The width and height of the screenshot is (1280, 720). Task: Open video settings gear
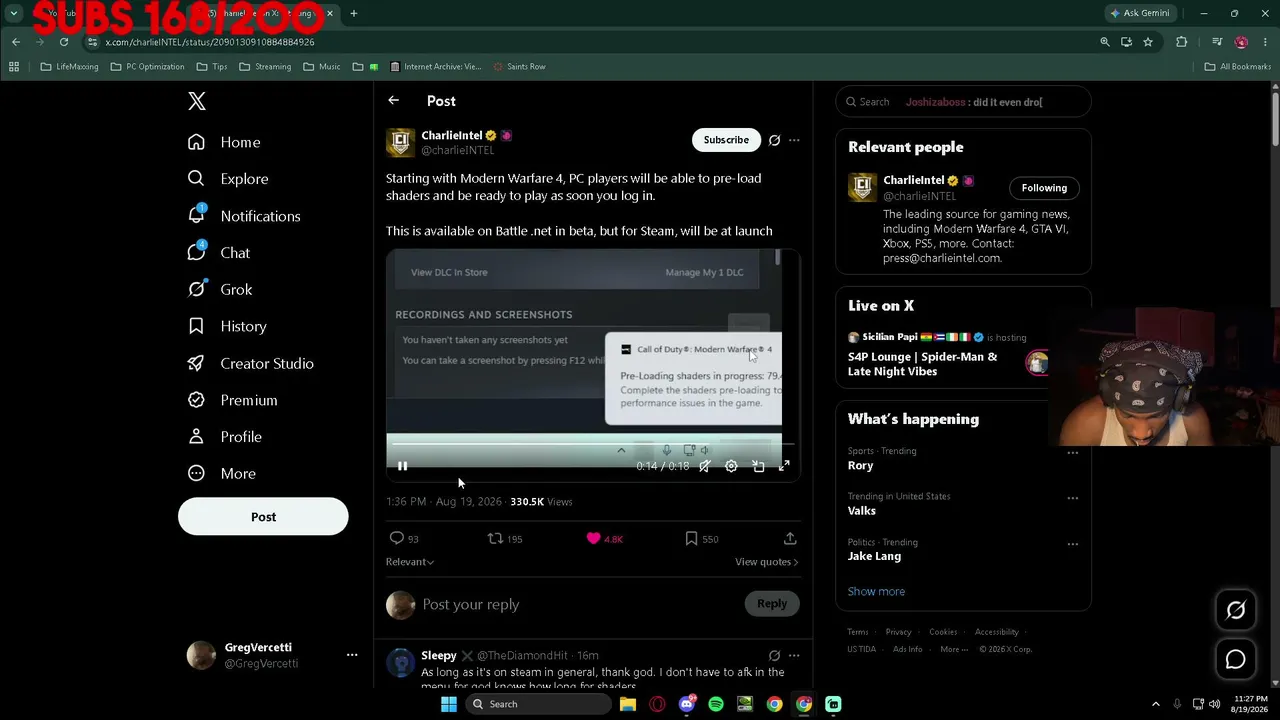tap(731, 466)
